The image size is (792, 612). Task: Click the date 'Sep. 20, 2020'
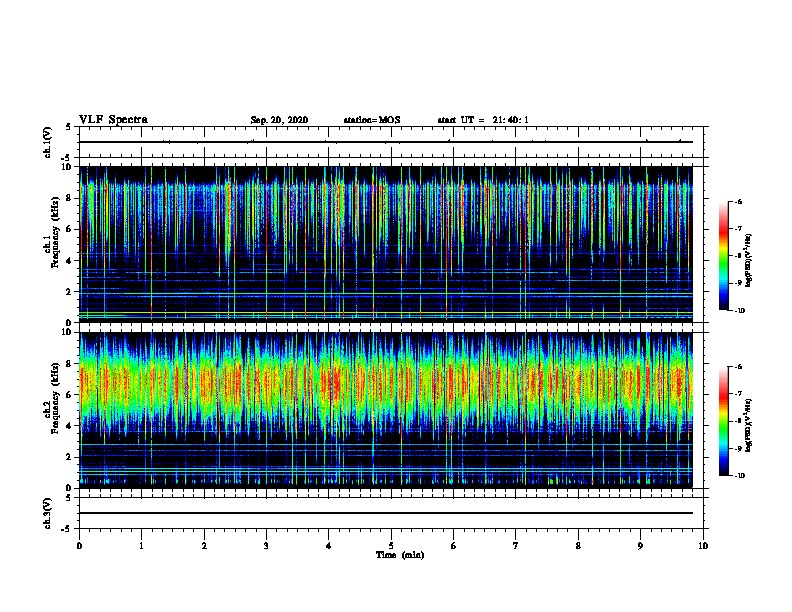point(279,120)
